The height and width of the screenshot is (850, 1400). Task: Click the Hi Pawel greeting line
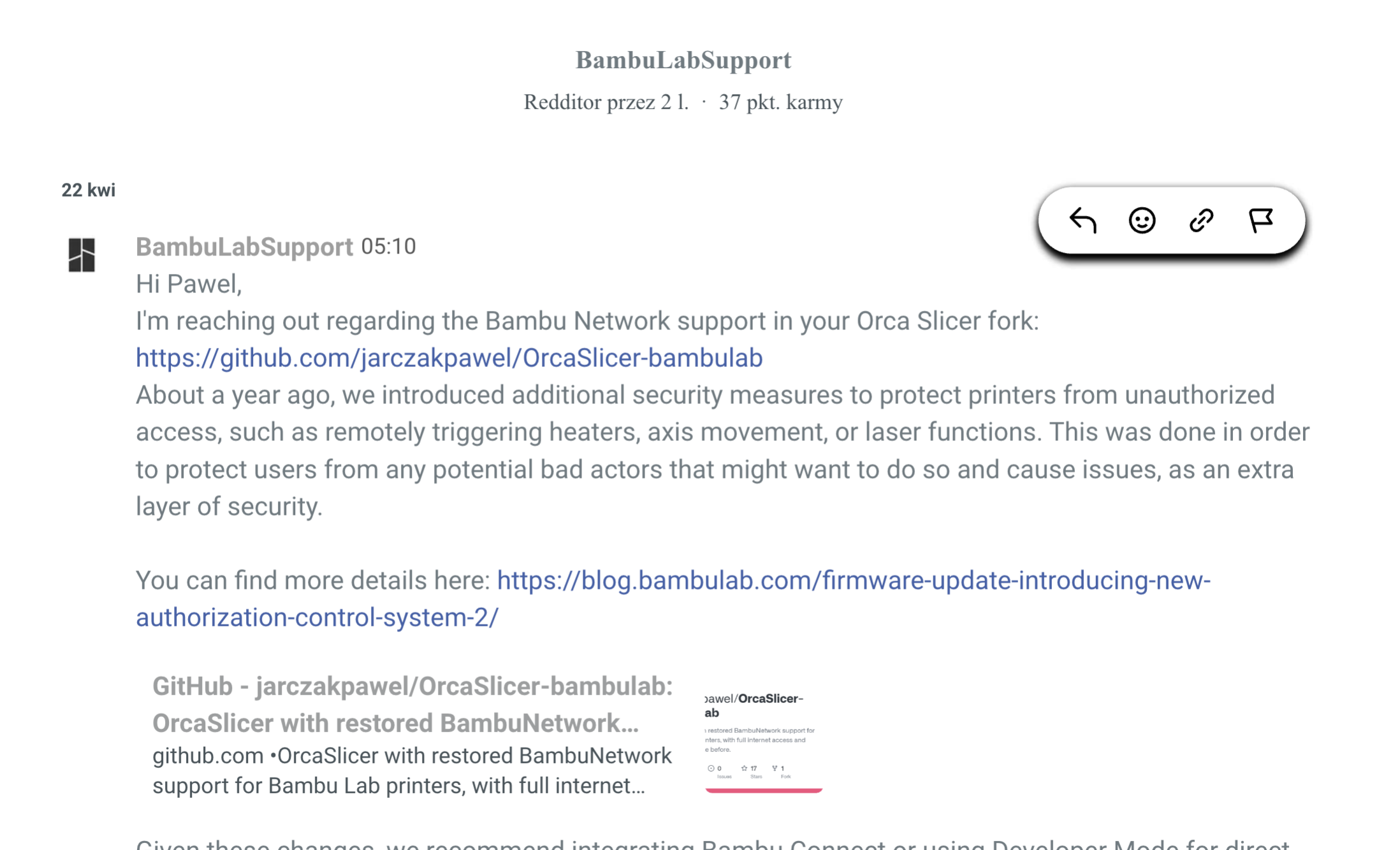[189, 284]
